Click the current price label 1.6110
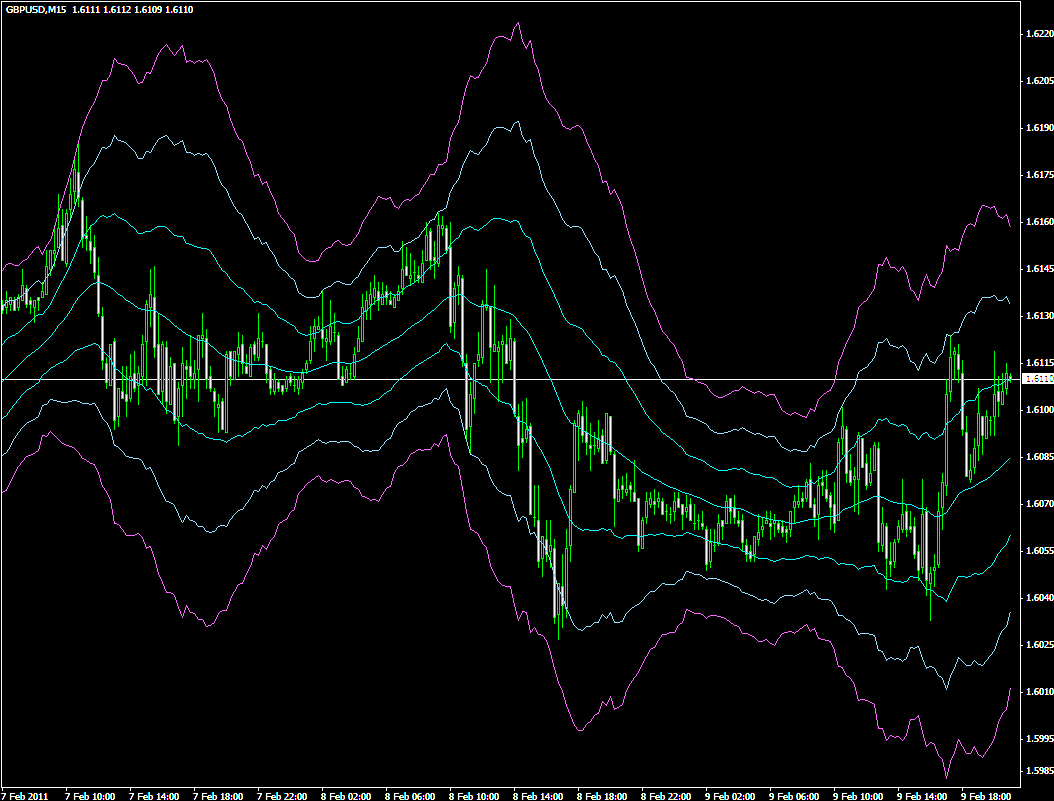The width and height of the screenshot is (1054, 801). pyautogui.click(x=1039, y=380)
